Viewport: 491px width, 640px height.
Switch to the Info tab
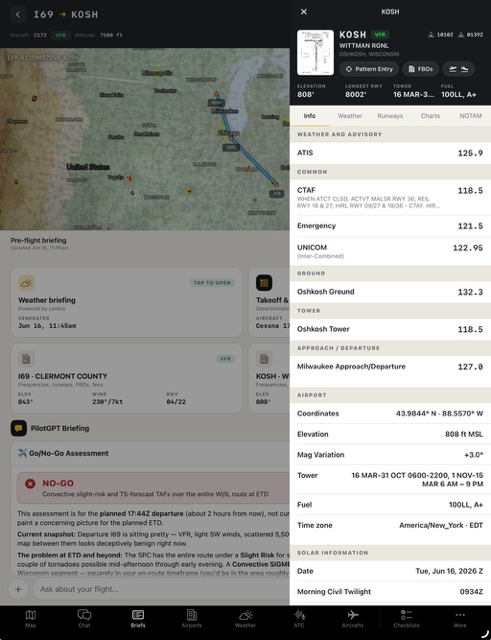tap(309, 116)
